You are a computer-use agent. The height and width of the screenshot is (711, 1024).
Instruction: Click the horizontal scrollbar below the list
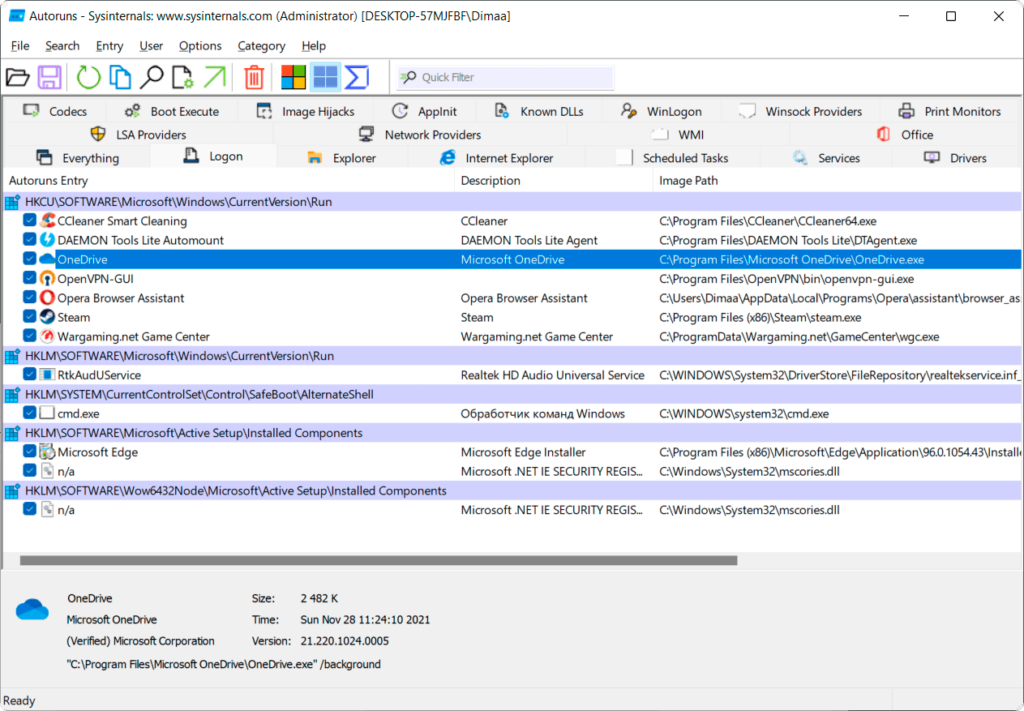click(x=378, y=561)
